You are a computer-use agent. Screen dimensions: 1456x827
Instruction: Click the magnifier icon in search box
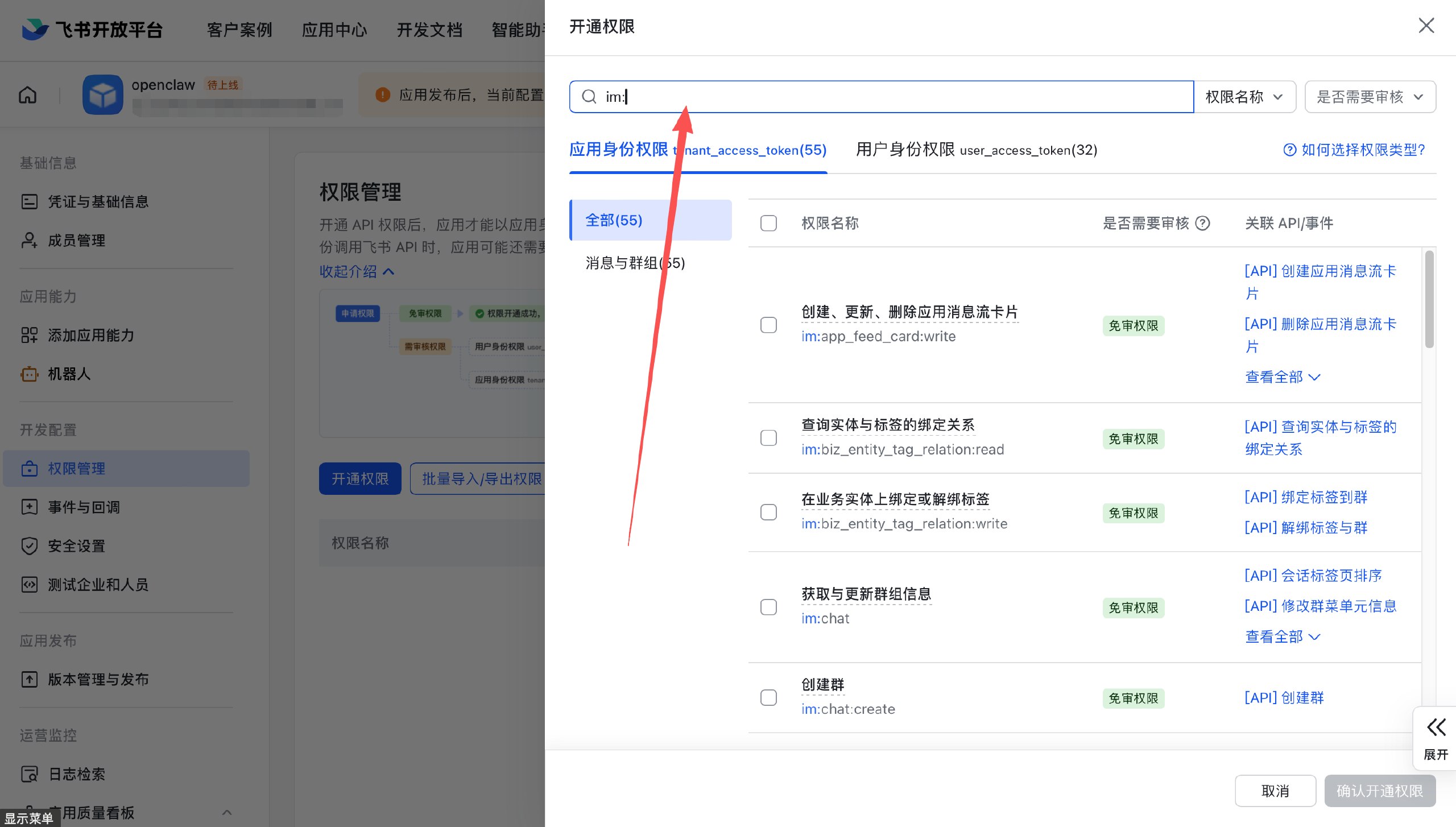tap(589, 97)
